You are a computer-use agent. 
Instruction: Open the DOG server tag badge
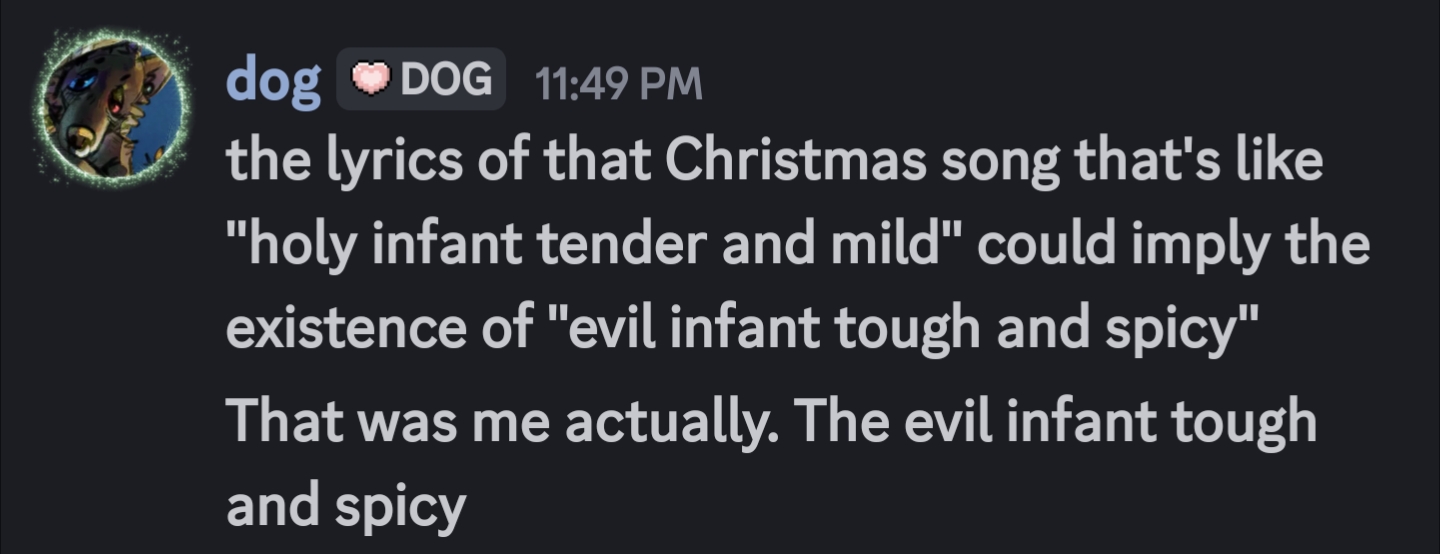(421, 80)
